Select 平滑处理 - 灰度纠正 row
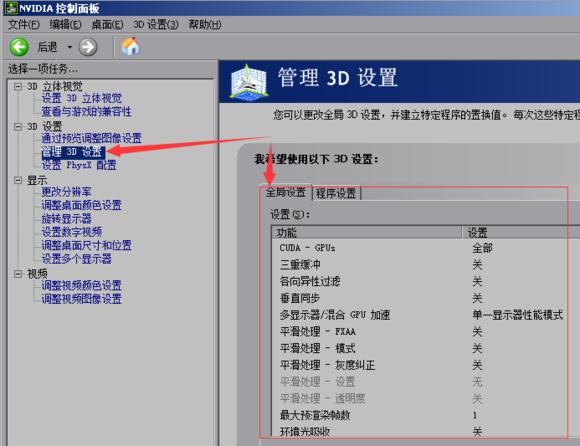The image size is (580, 446). click(426, 365)
